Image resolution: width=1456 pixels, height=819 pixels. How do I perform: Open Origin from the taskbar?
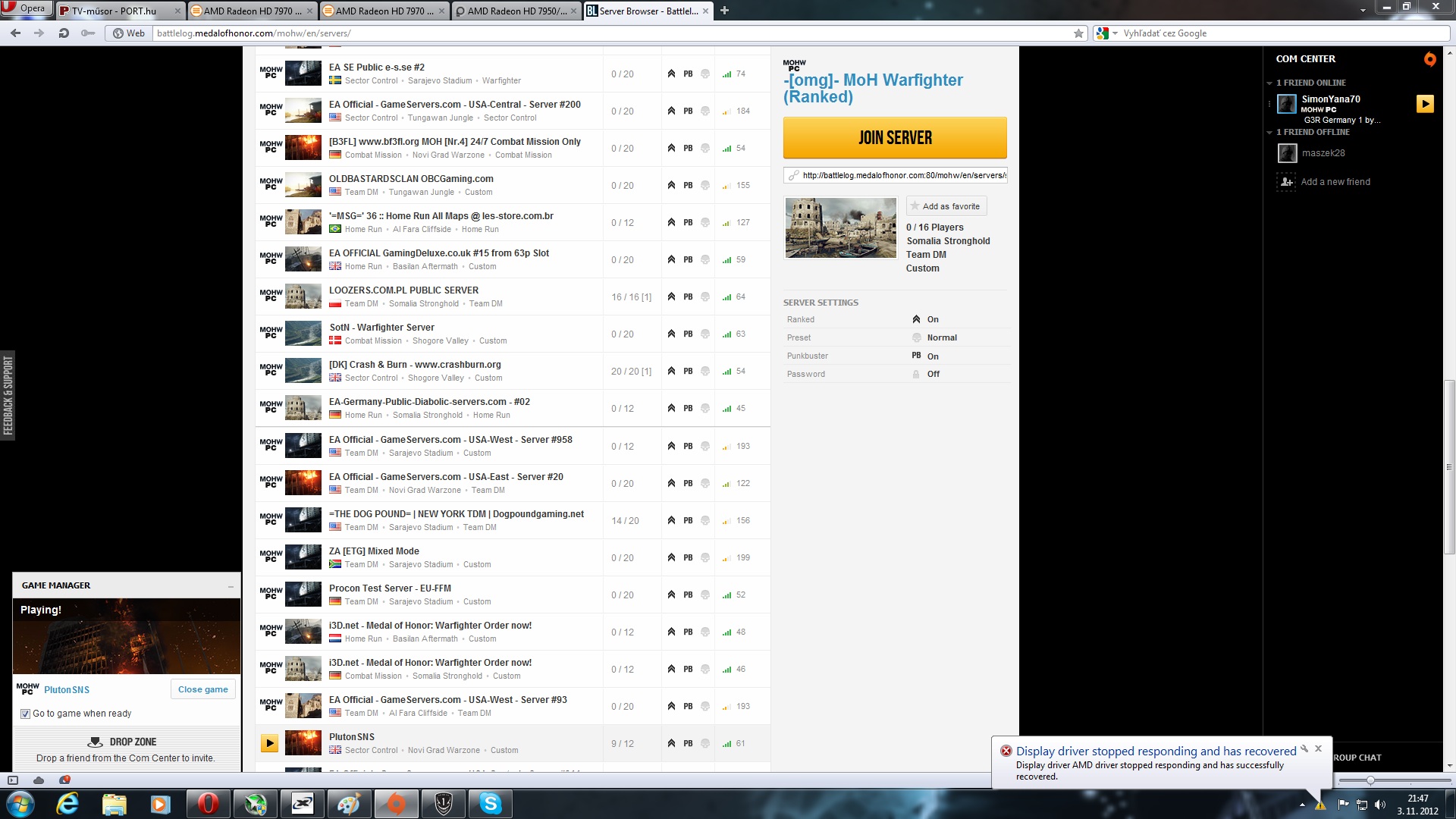click(x=395, y=804)
